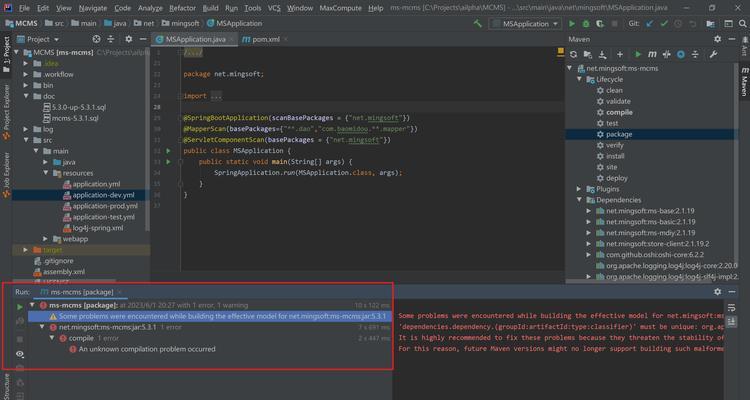750x400 pixels.
Task: Click Git commit checkmark icon
Action: coord(664,23)
